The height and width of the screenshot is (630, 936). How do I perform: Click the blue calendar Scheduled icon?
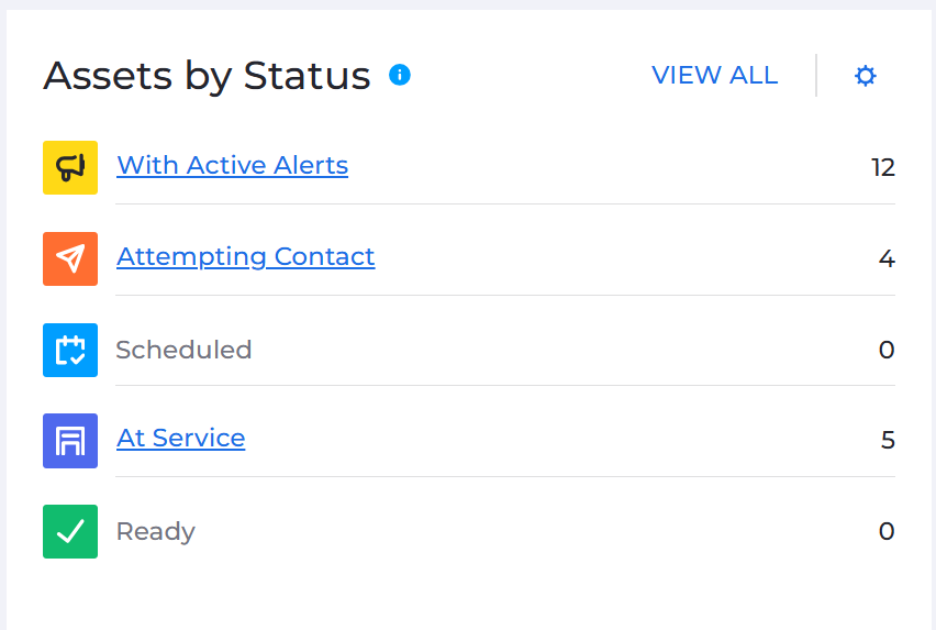tap(69, 350)
